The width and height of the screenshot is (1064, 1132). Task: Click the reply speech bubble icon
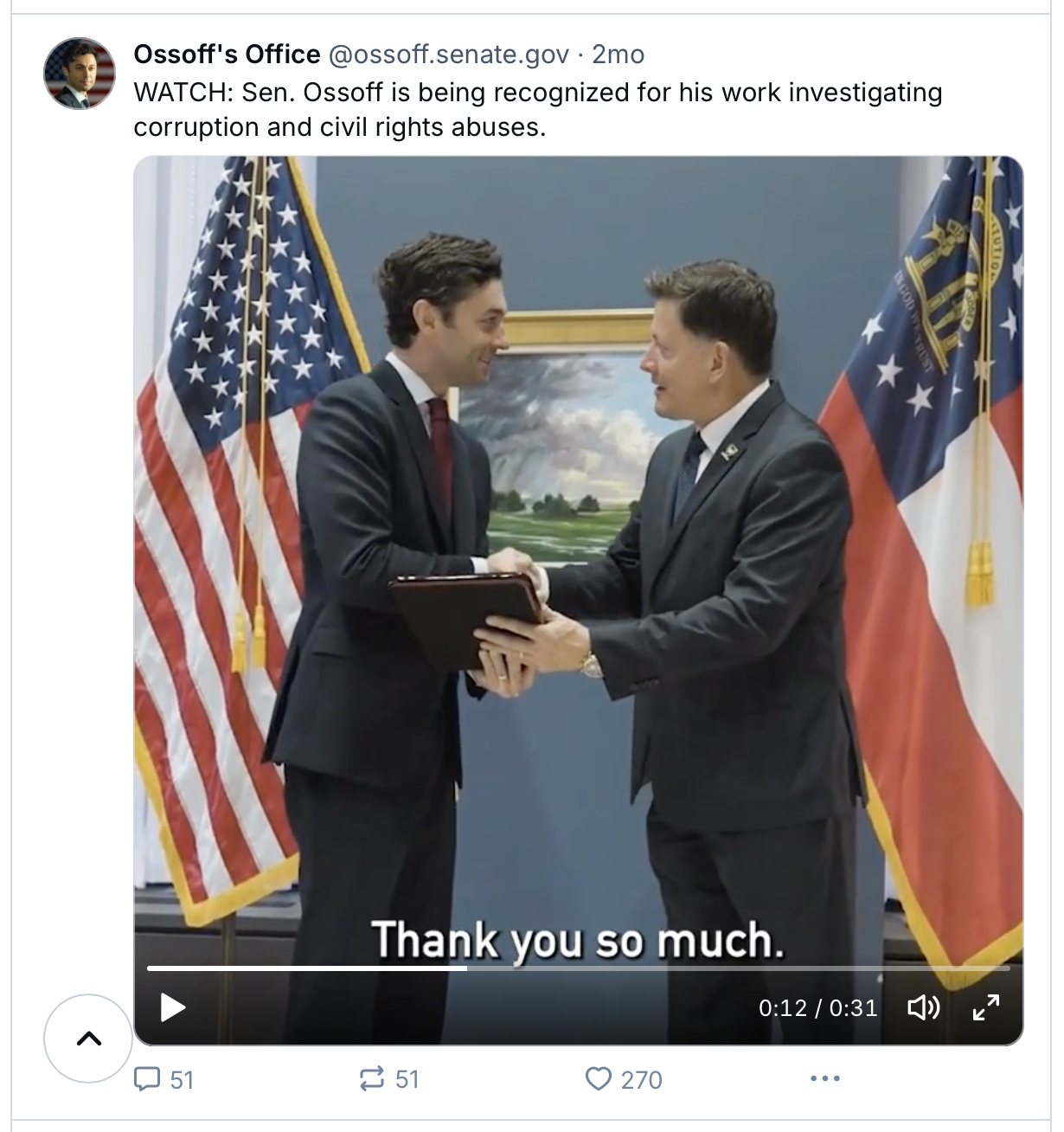point(148,1078)
